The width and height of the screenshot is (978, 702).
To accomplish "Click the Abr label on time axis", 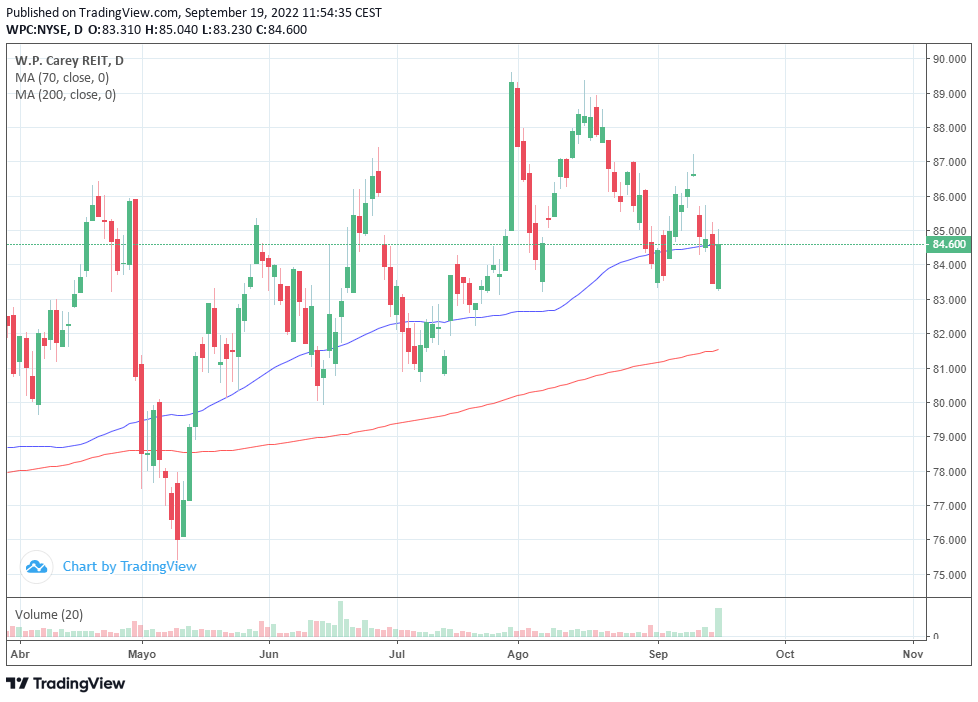I will click(x=20, y=654).
